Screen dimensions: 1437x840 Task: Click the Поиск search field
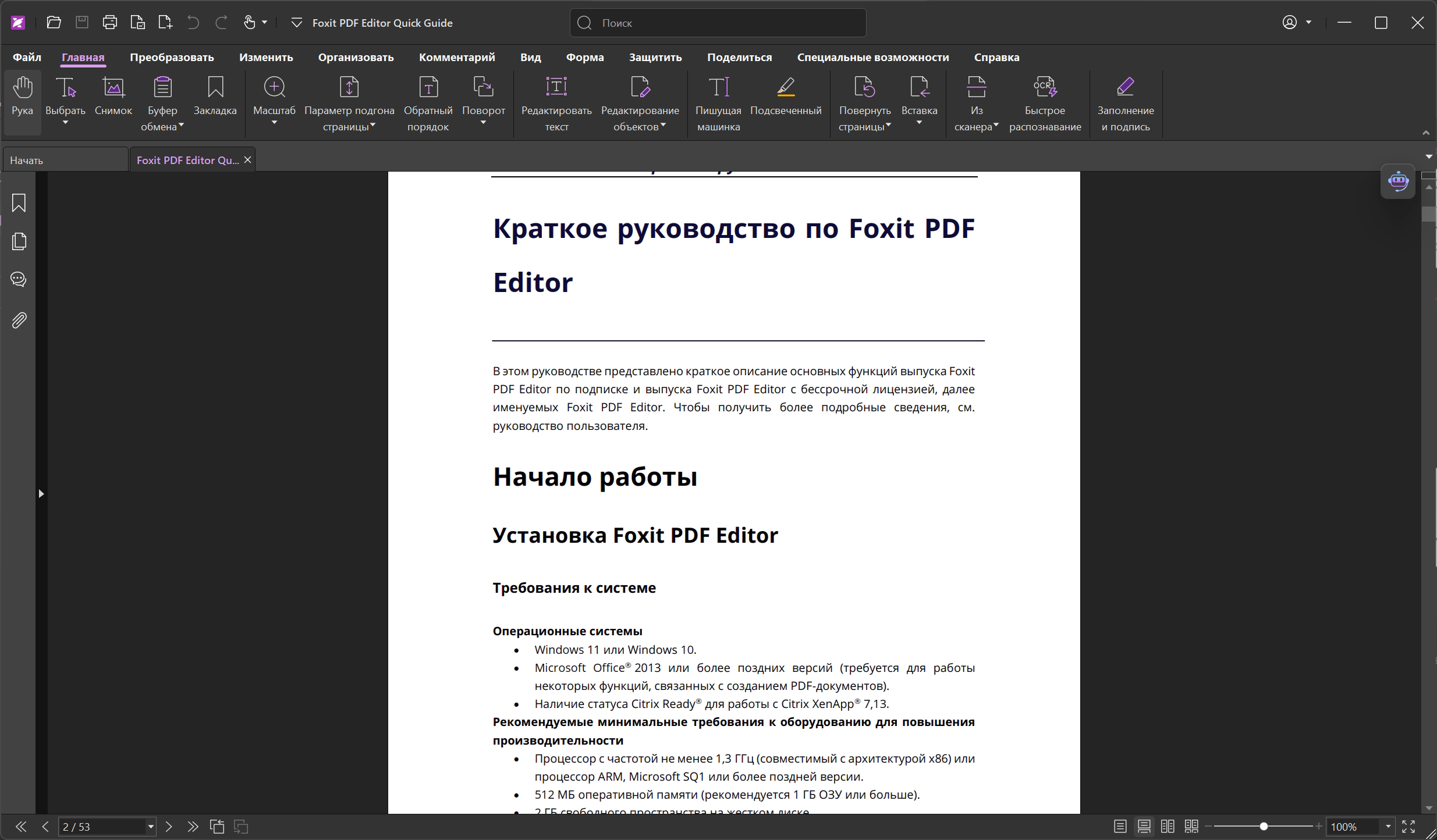(x=717, y=23)
